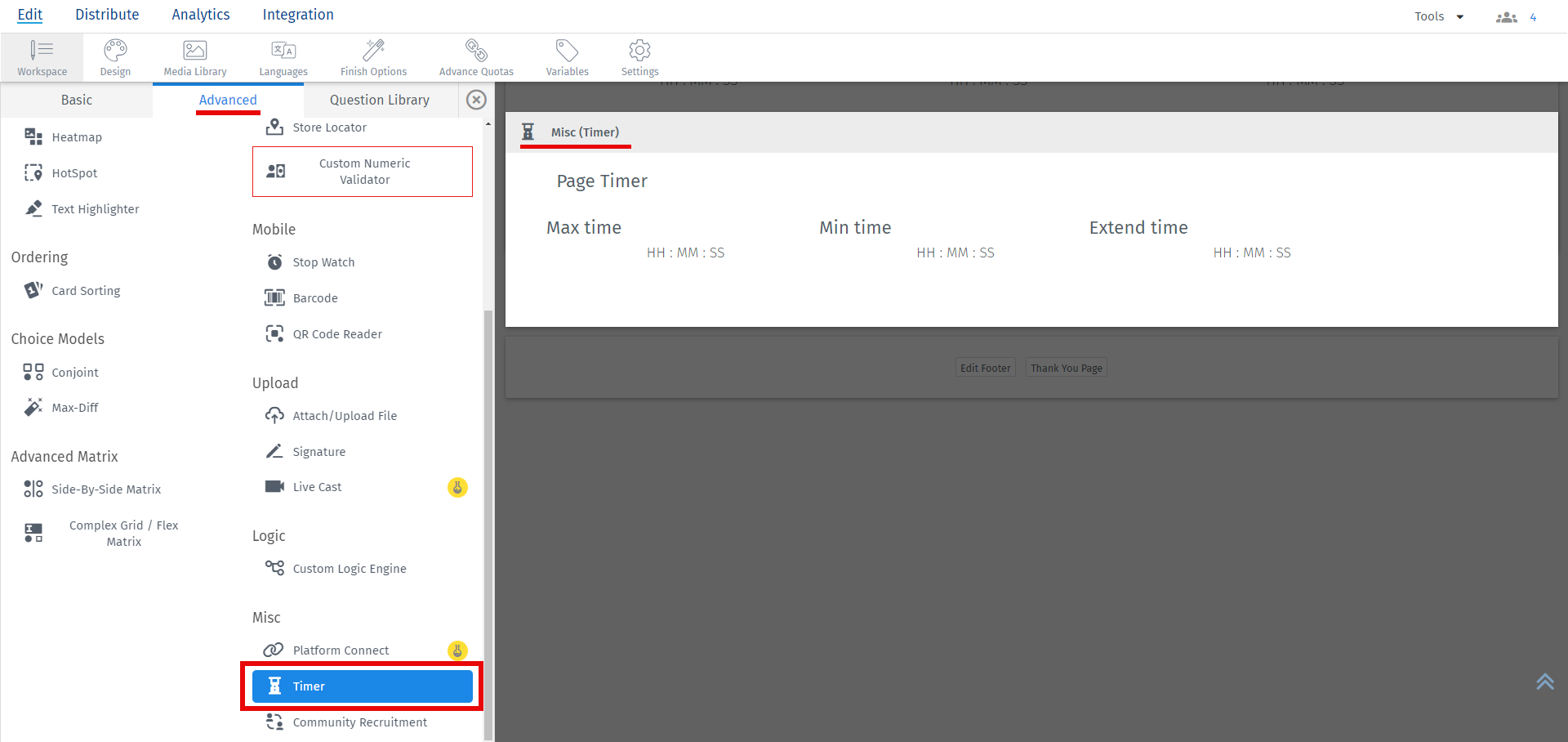Click the Edit Footer button

tap(986, 368)
